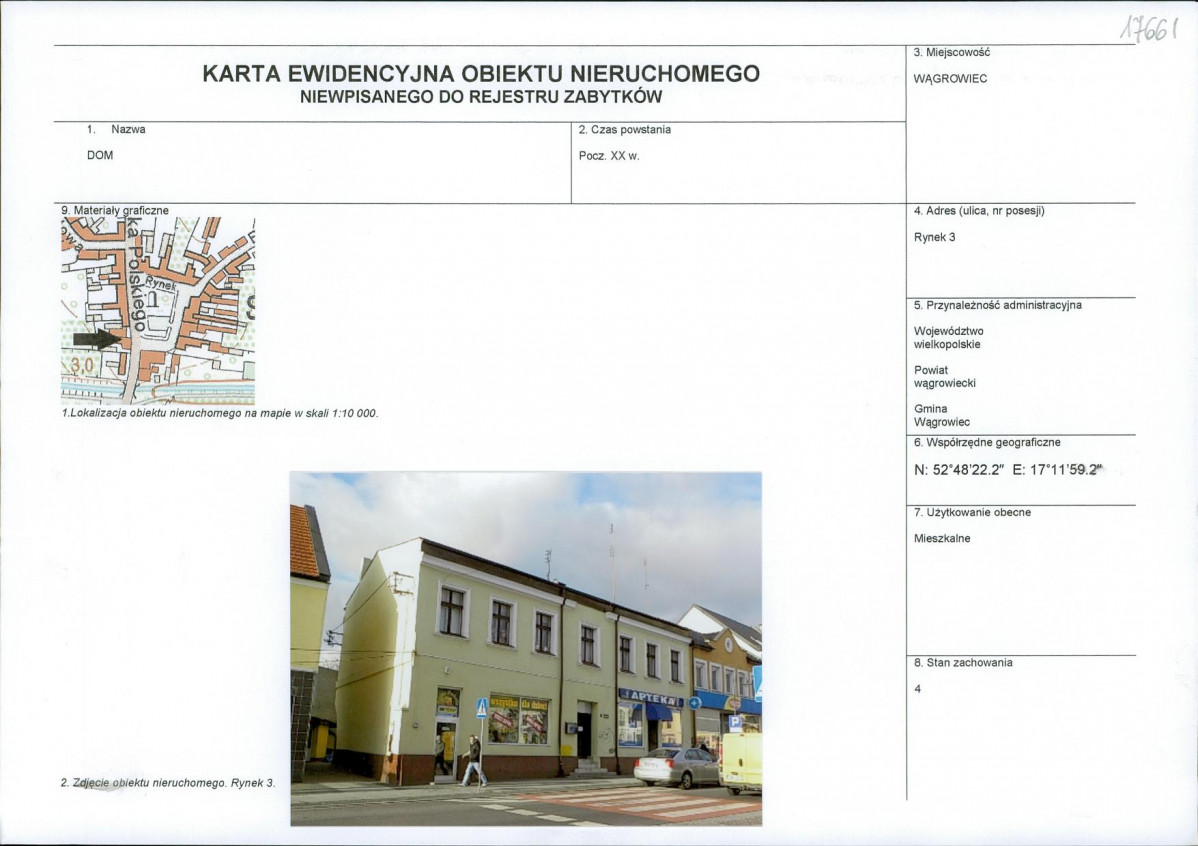Click the handwritten number '17661'
Screen dimensions: 1198x846
1148,30
